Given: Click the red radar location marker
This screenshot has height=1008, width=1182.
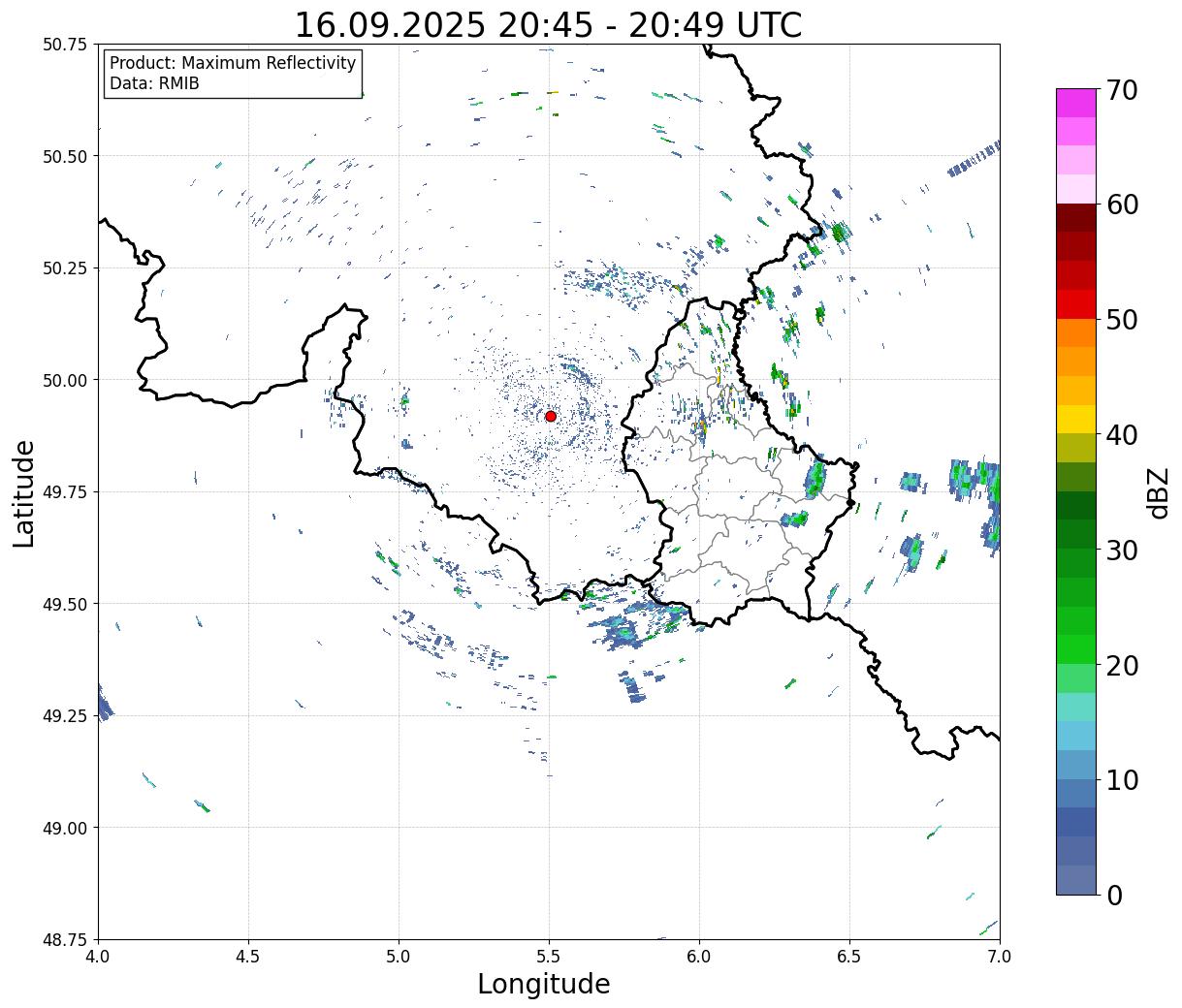Looking at the screenshot, I should point(550,416).
